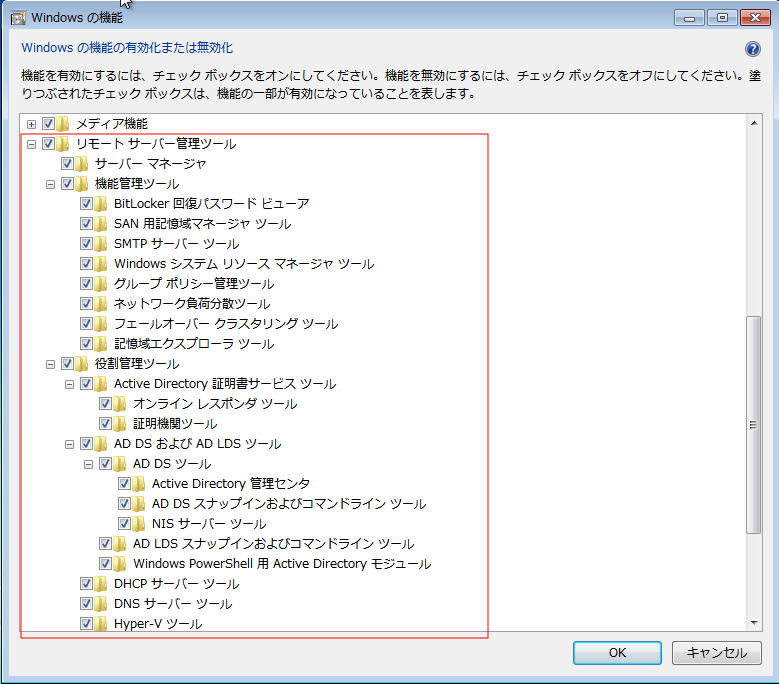Click the Windows の機能 title bar icon
This screenshot has width=779, height=684.
18,18
